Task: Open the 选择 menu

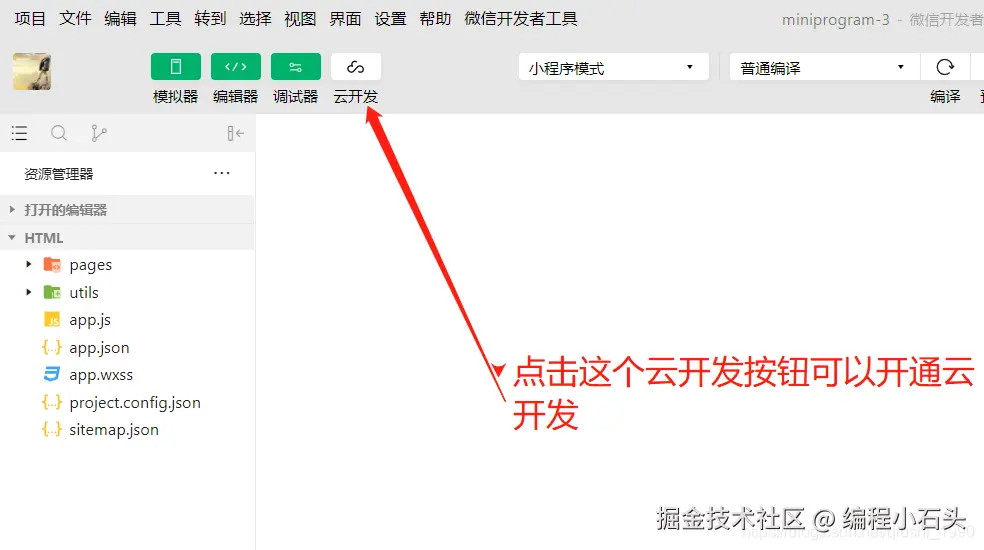Action: [x=255, y=19]
